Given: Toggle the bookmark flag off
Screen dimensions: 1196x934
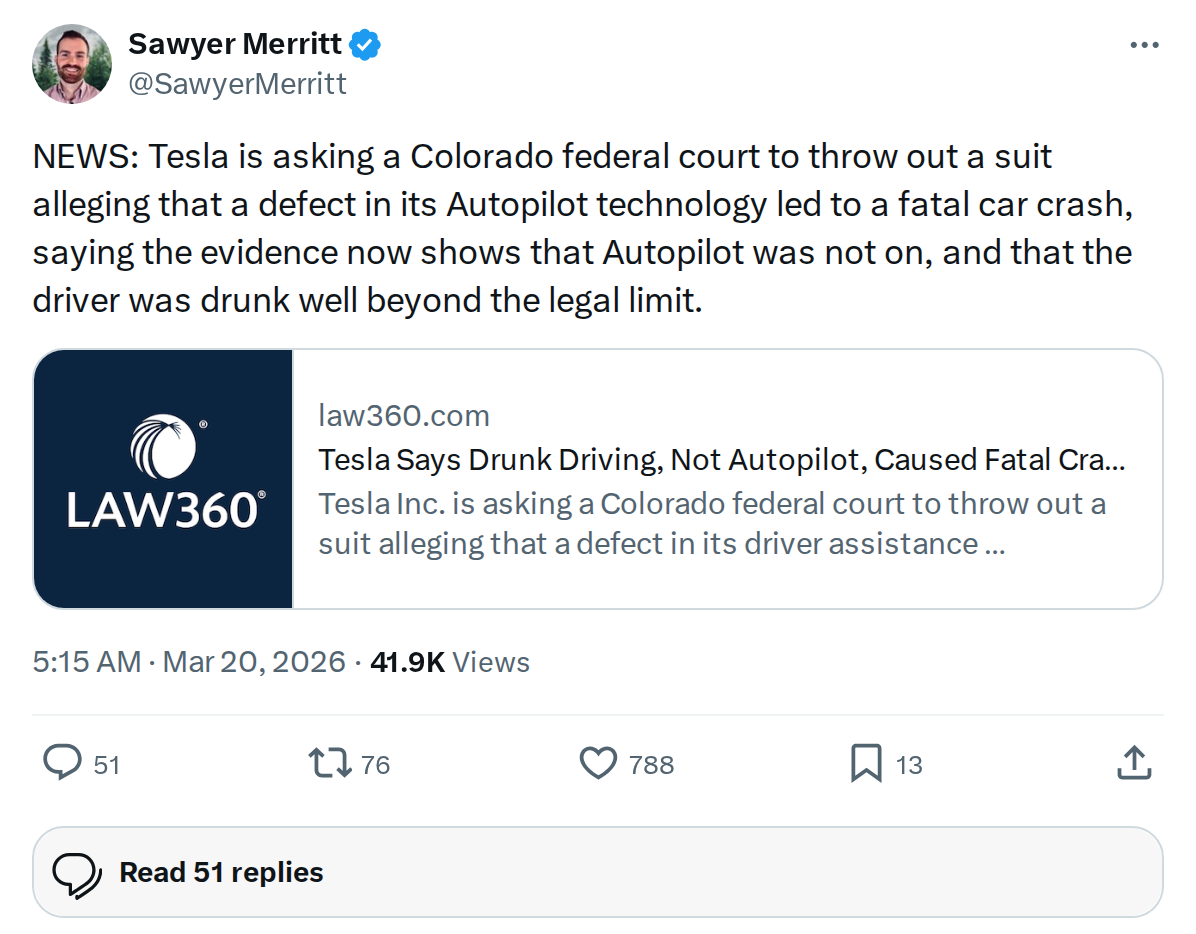Looking at the screenshot, I should (866, 763).
